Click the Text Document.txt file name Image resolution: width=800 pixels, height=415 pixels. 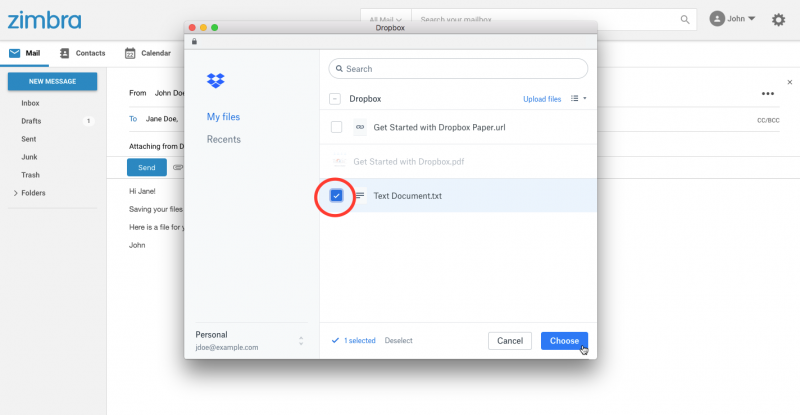pos(408,196)
